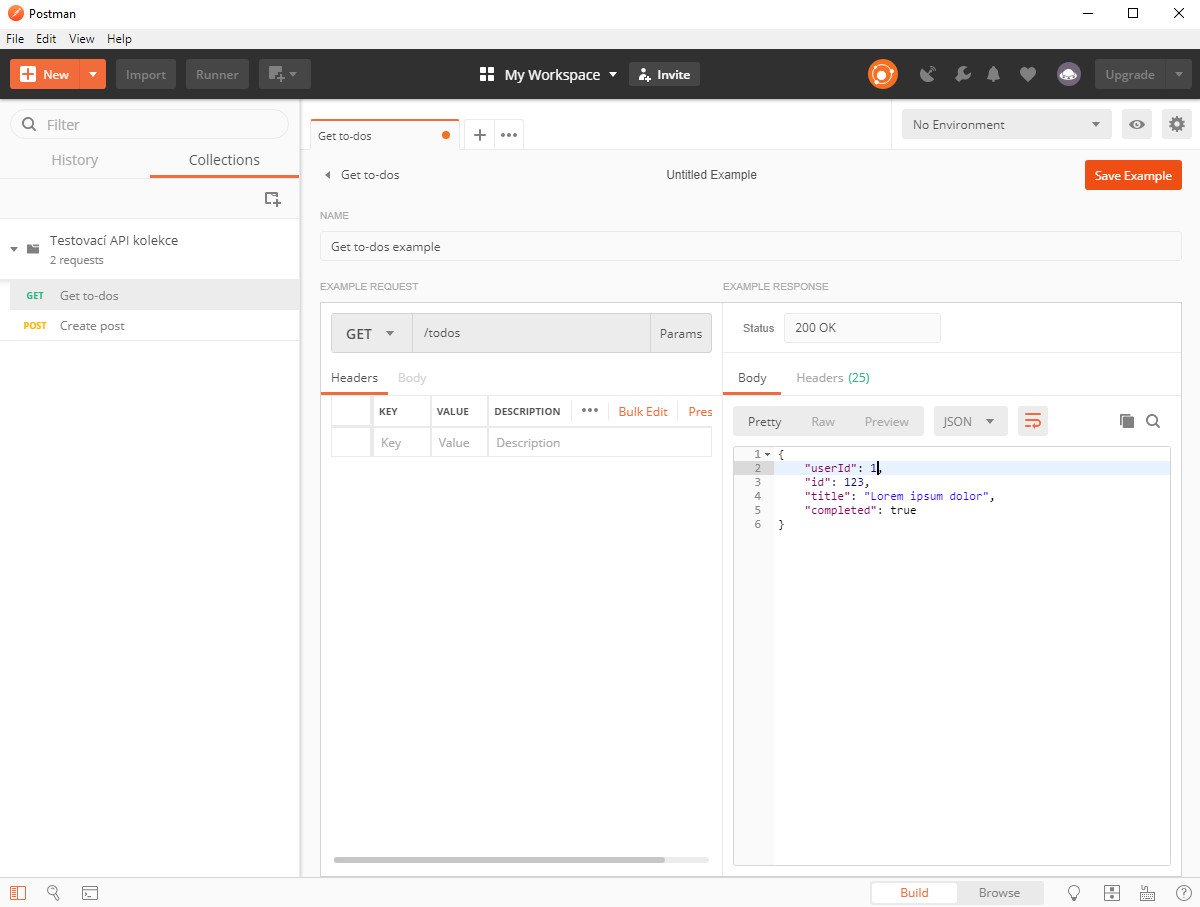Screen dimensions: 1200x907
Task: Switch to the Collections tab
Action: 224,160
